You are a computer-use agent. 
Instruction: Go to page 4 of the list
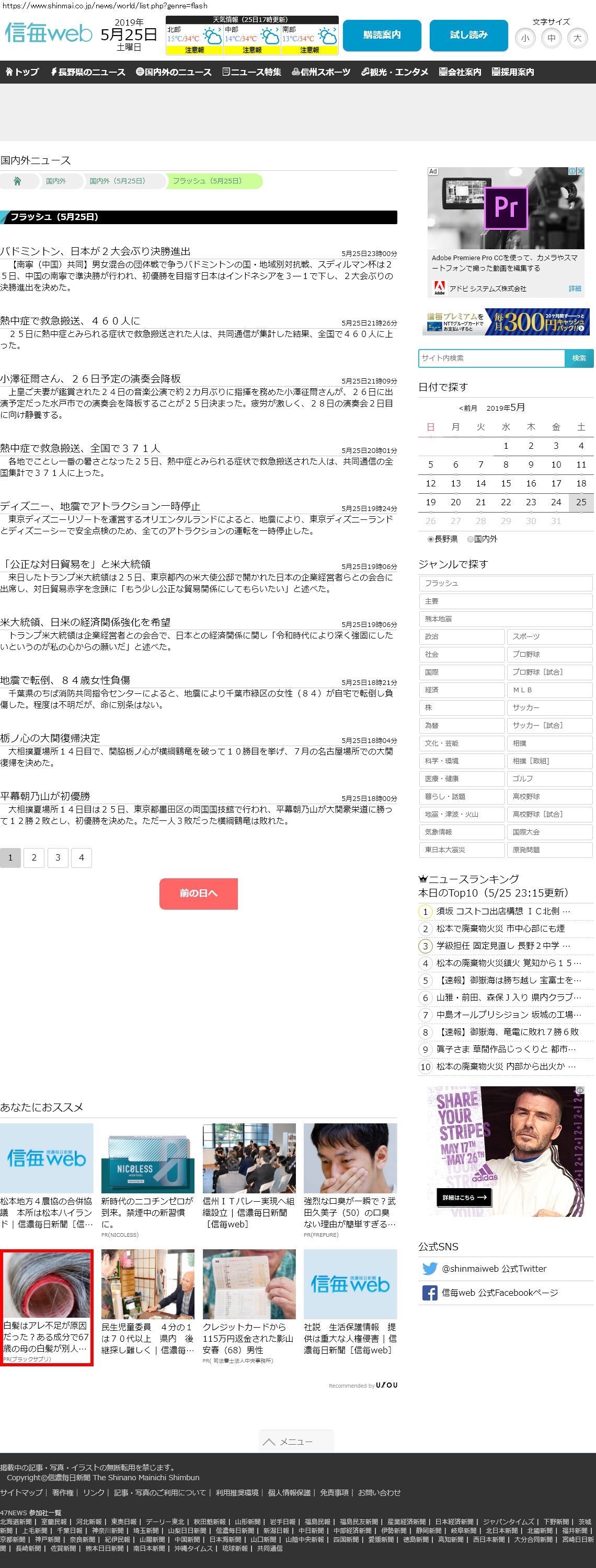point(82,857)
